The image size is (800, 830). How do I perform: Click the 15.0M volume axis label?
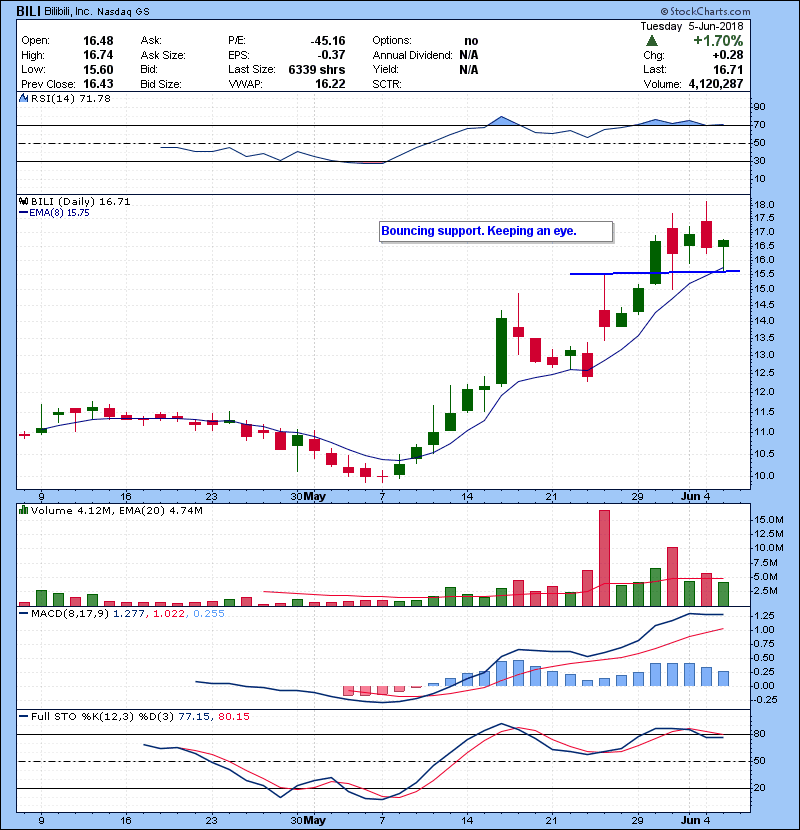pyautogui.click(x=768, y=520)
